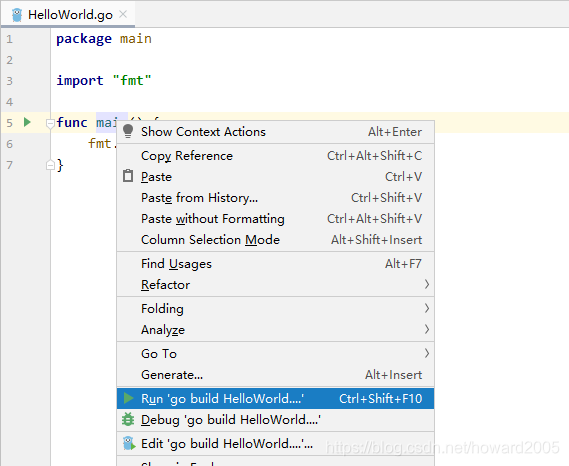Click the Go gopher icon on HelloWorld.go tab
Image resolution: width=569 pixels, height=466 pixels.
point(17,15)
